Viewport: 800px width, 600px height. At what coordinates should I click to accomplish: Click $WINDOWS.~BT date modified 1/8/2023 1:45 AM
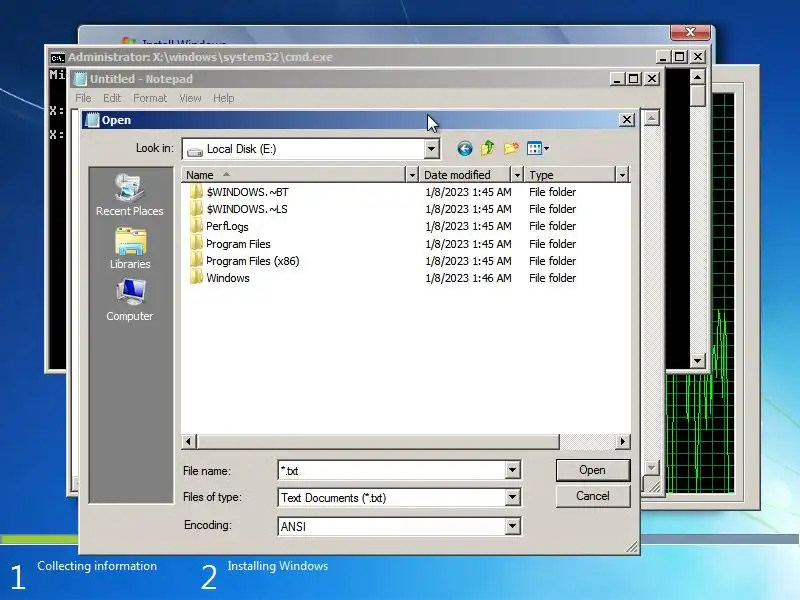point(468,192)
